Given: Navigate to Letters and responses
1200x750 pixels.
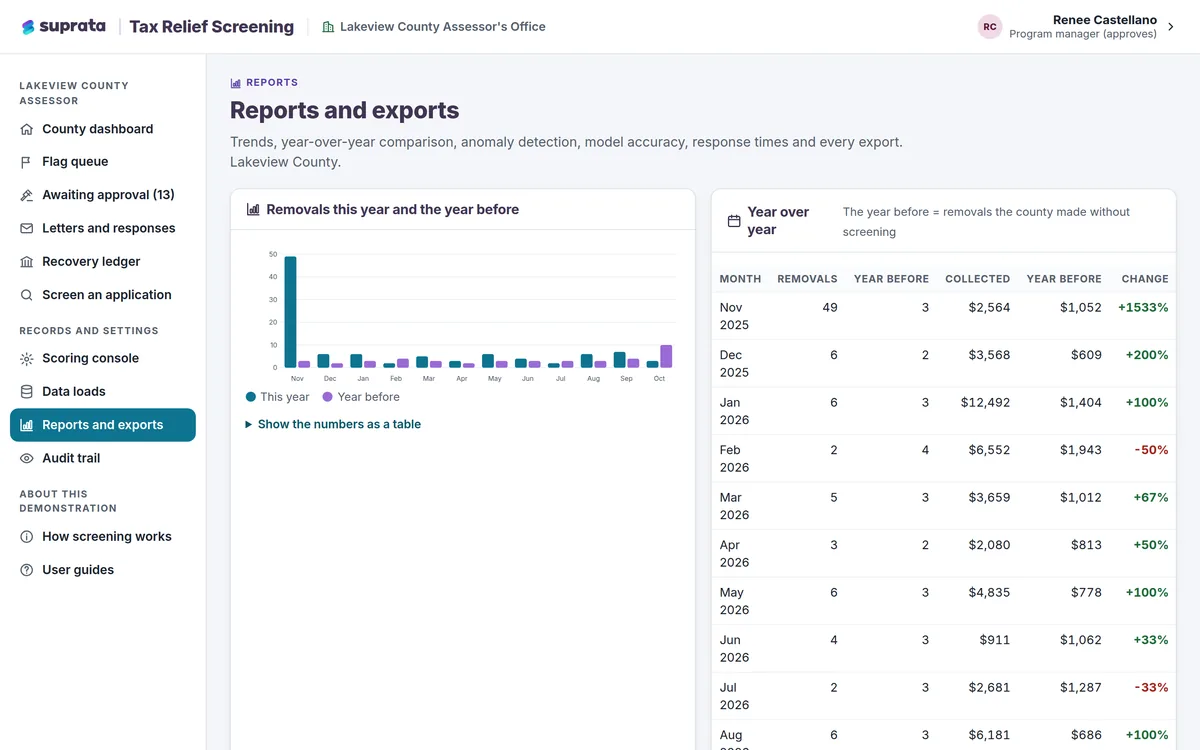Looking at the screenshot, I should pyautogui.click(x=103, y=228).
